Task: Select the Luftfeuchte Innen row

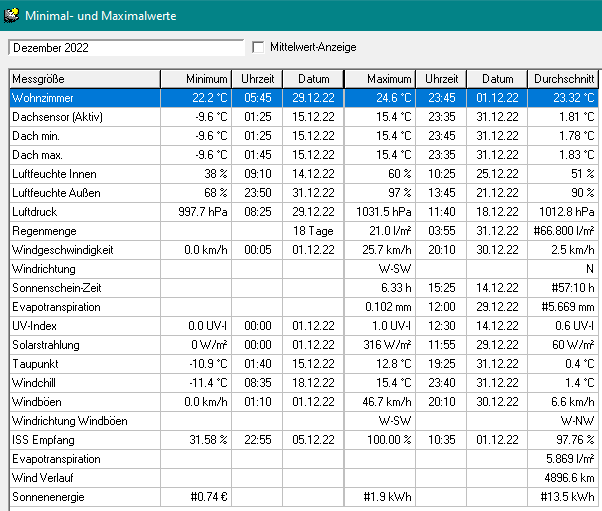Action: [x=84, y=174]
